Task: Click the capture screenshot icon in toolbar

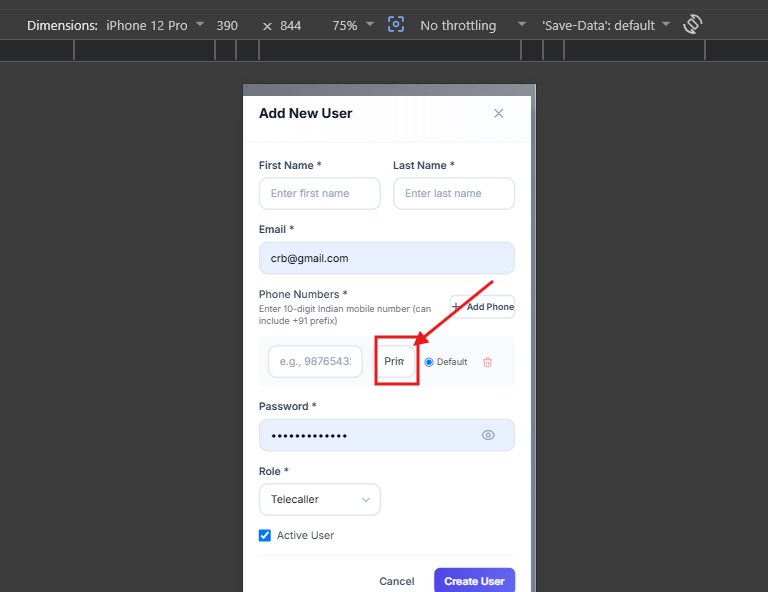Action: [396, 24]
